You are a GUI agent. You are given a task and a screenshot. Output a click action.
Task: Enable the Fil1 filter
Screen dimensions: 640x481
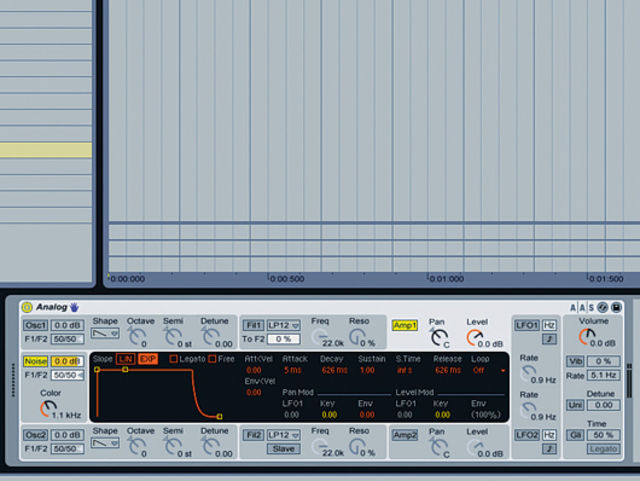click(253, 325)
